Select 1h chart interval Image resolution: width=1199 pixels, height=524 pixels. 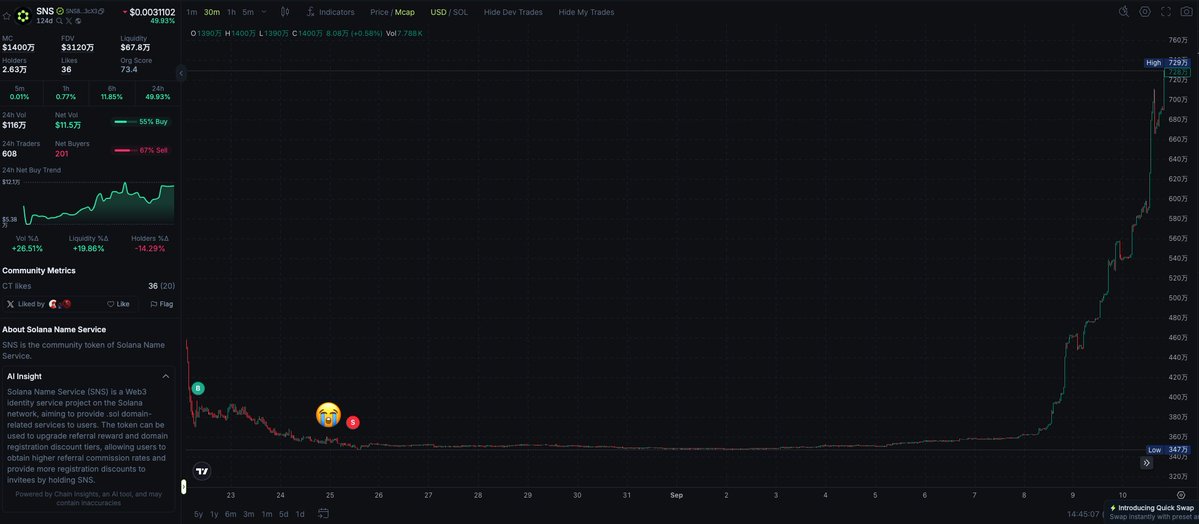[231, 11]
